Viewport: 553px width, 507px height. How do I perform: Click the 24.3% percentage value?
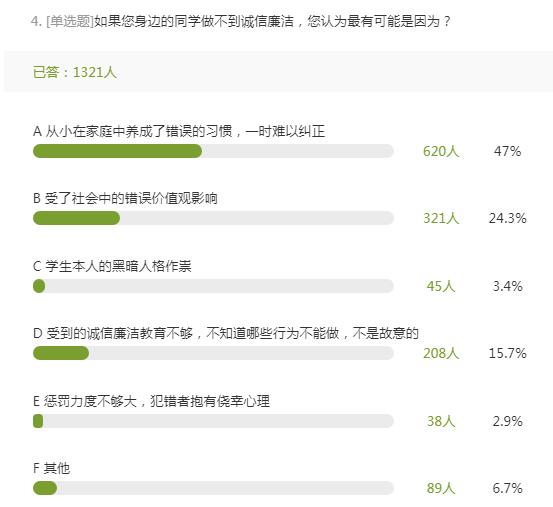(507, 218)
